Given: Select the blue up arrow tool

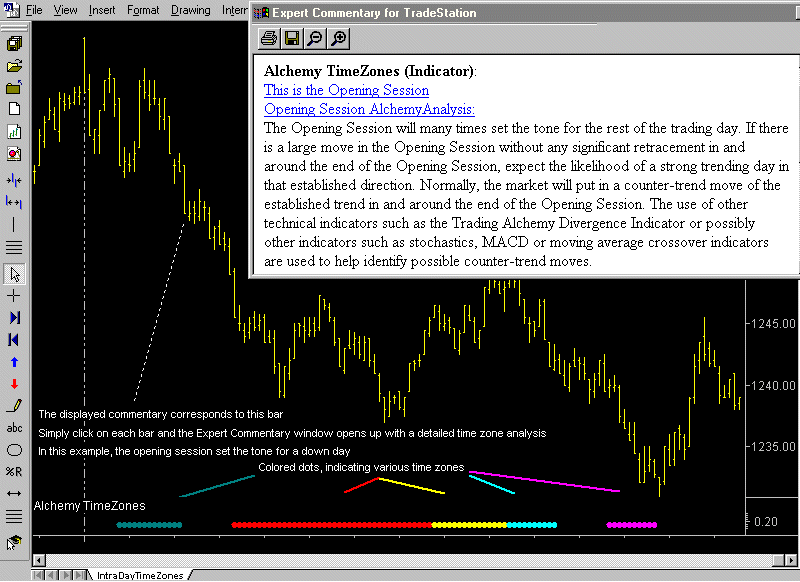Looking at the screenshot, I should tap(14, 362).
